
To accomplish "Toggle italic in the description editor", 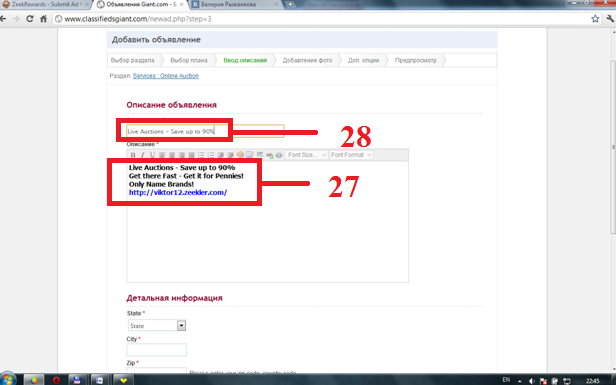I will pos(143,155).
